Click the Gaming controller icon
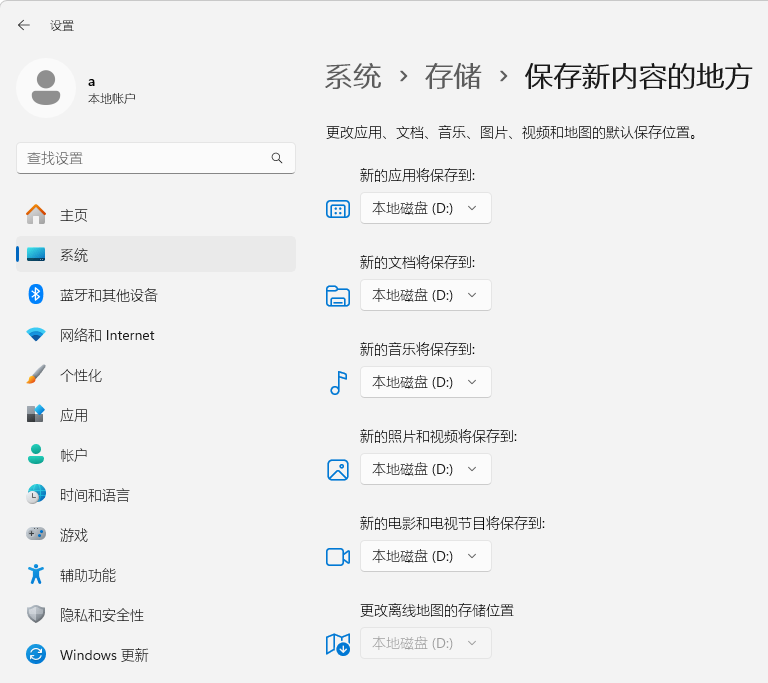Image resolution: width=768 pixels, height=683 pixels. point(36,534)
